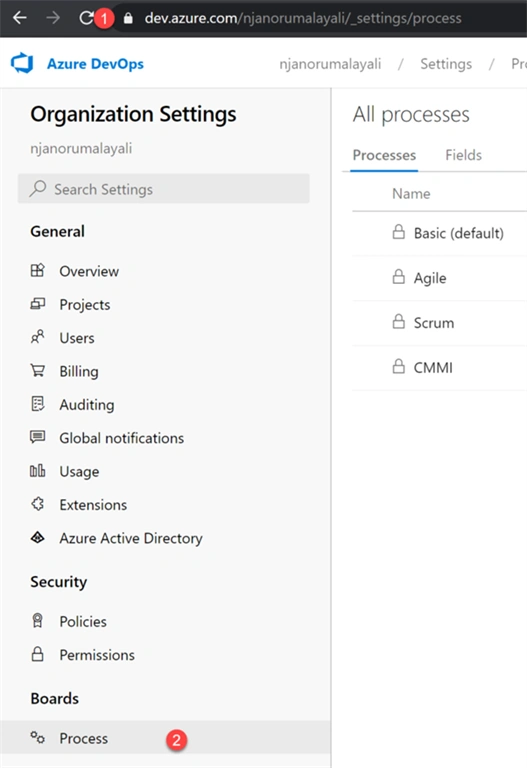Focus the Search Settings field
The image size is (527, 768).
[x=164, y=189]
